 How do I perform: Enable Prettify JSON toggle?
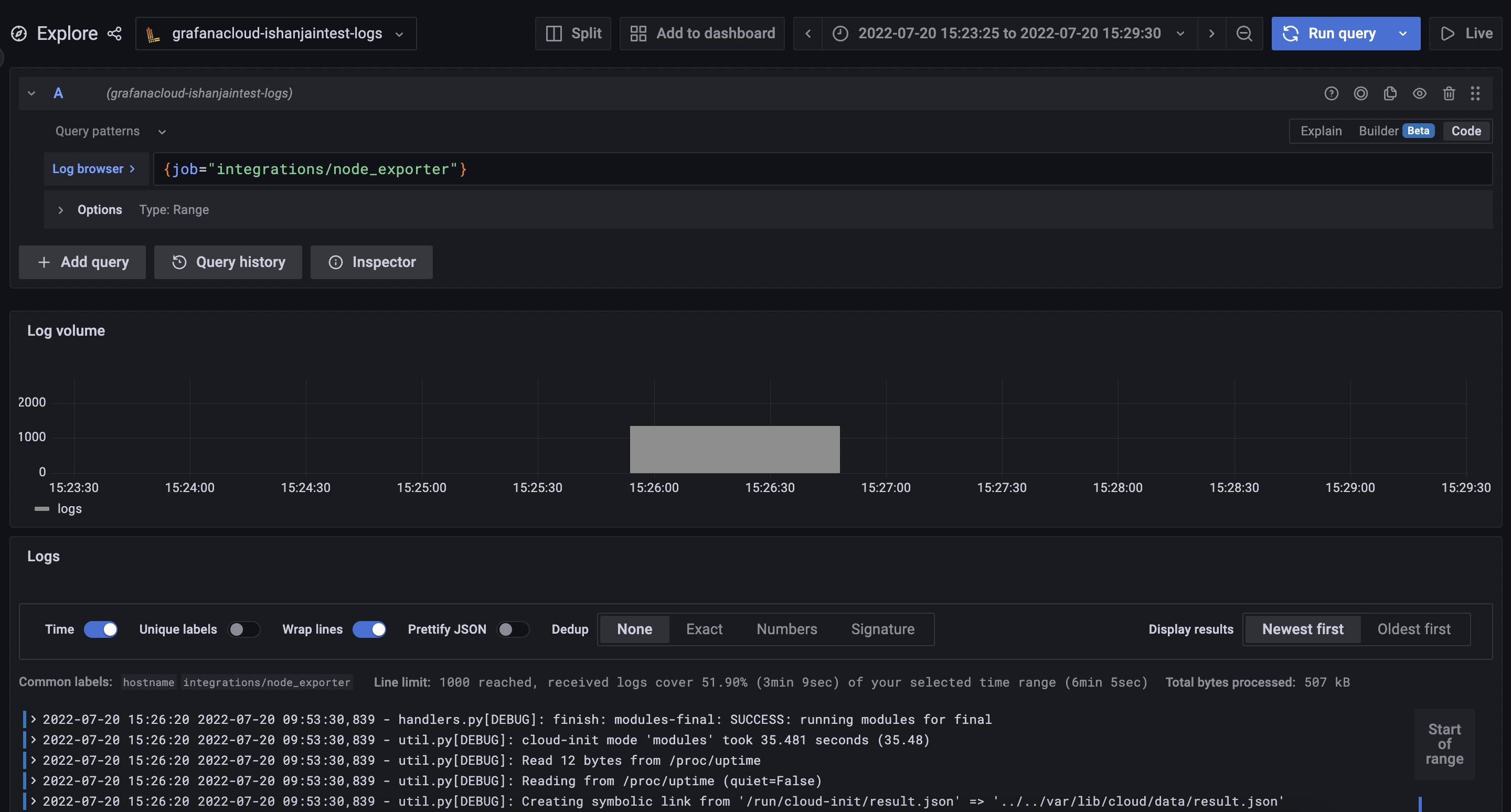(x=512, y=629)
